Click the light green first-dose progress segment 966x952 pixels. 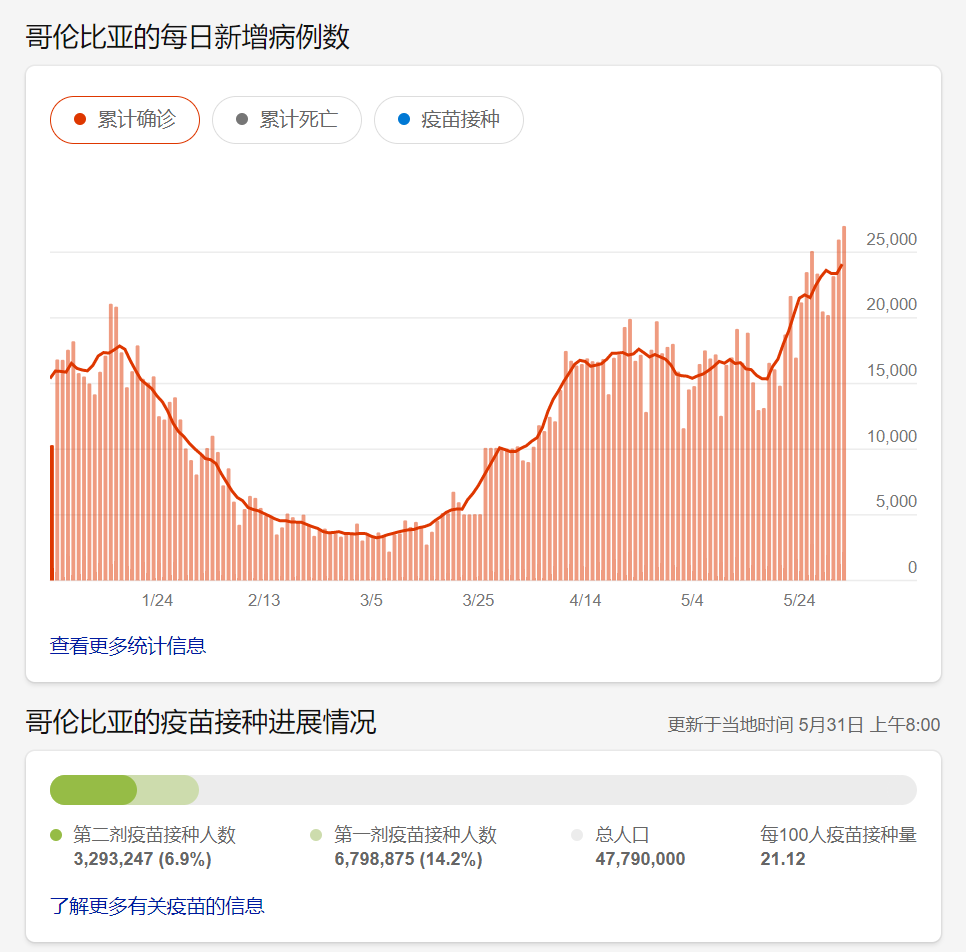(168, 790)
